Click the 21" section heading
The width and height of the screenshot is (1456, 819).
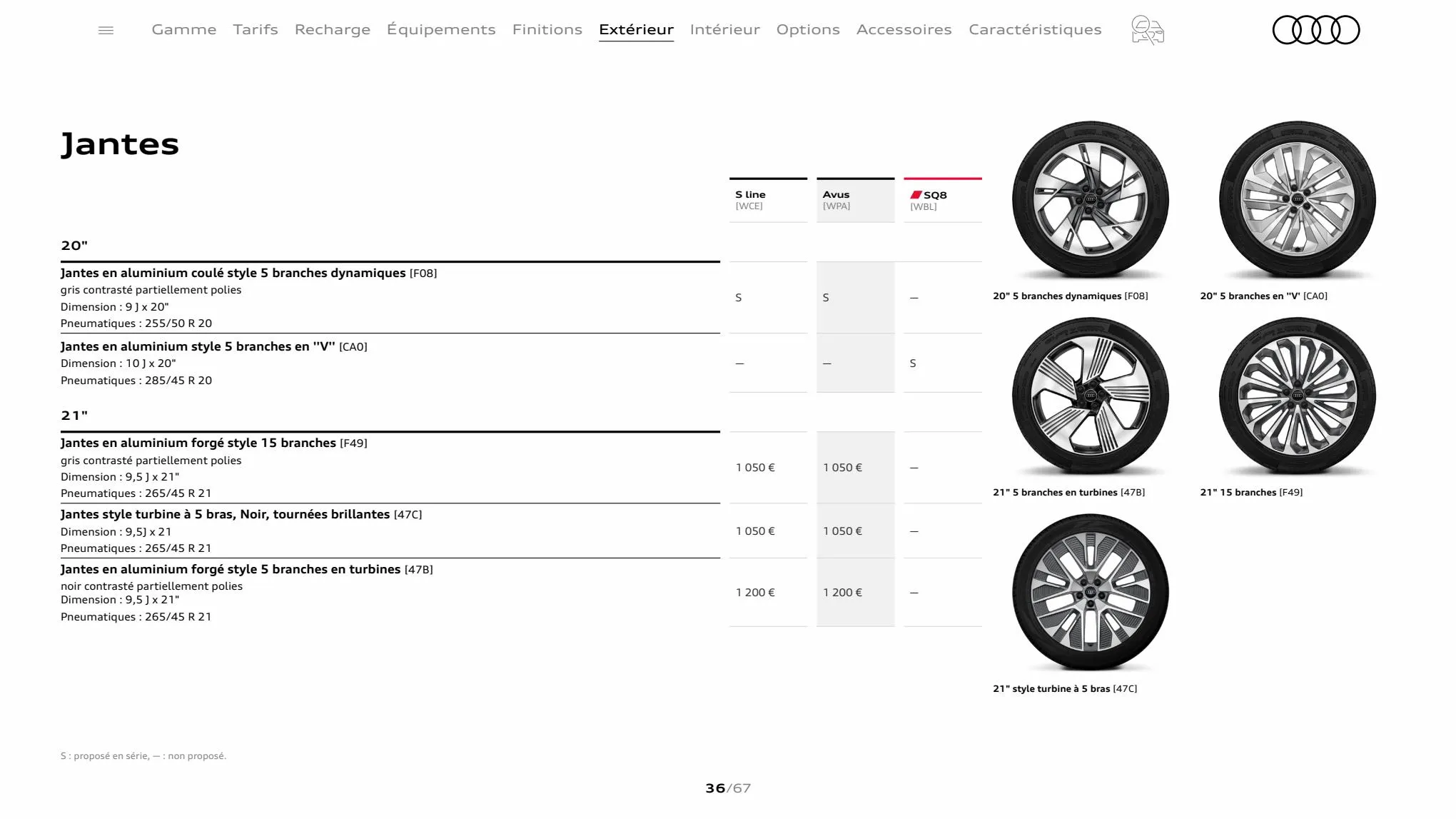tap(74, 416)
